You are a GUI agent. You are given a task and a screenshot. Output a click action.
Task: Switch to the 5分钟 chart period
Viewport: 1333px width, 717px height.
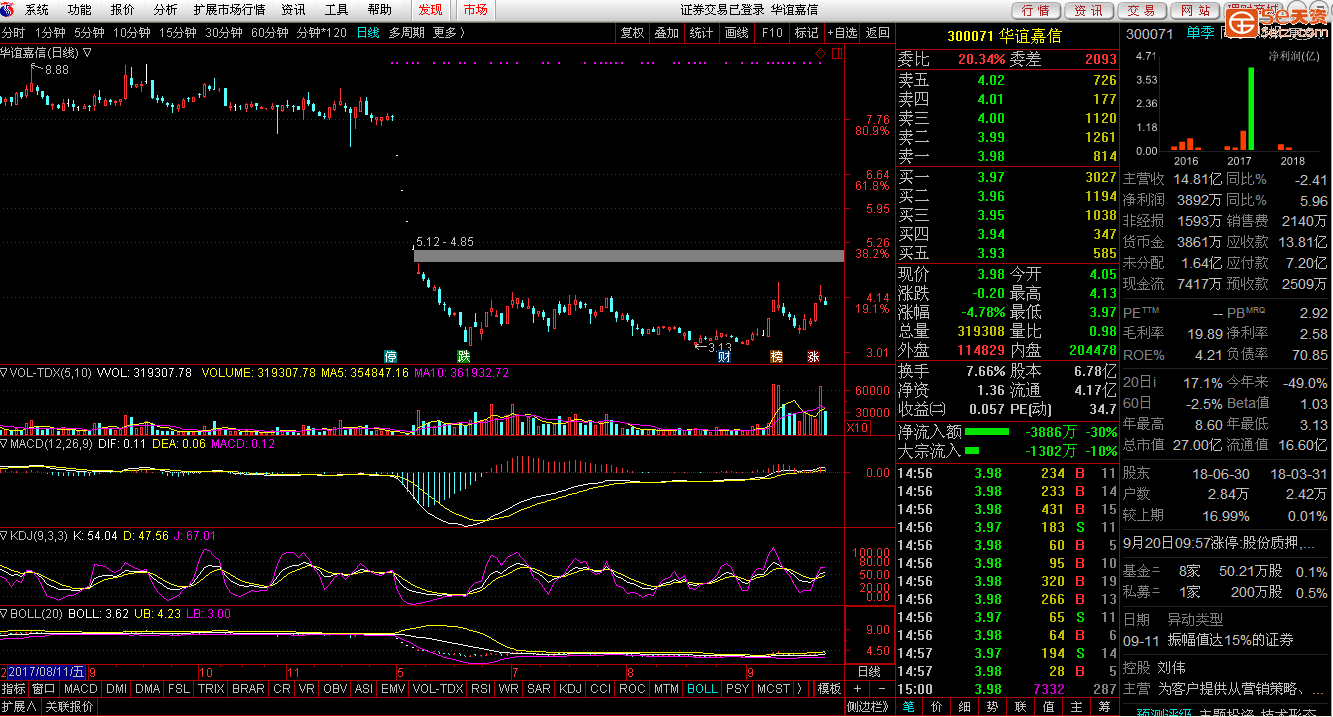pyautogui.click(x=89, y=32)
